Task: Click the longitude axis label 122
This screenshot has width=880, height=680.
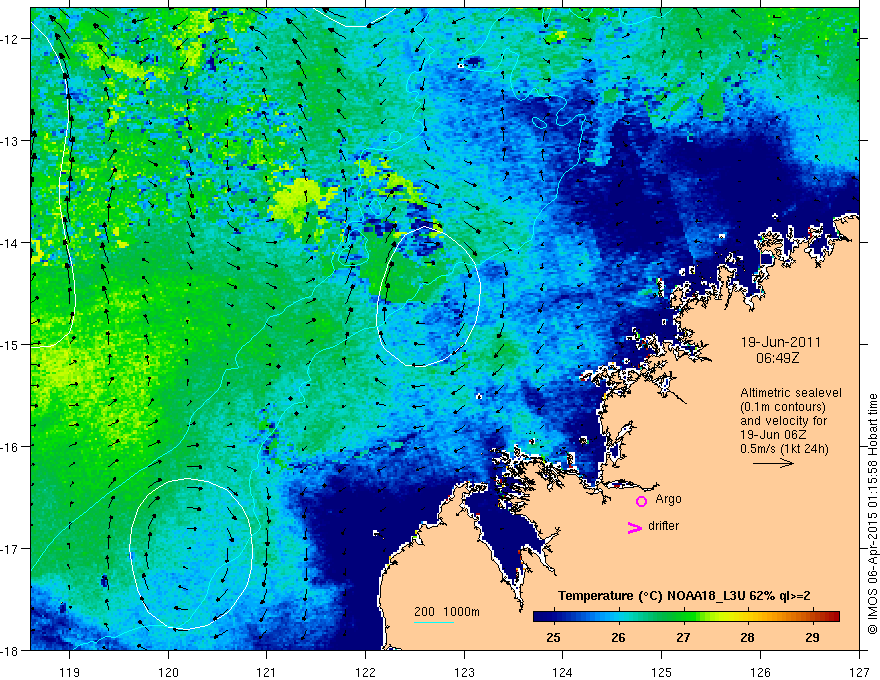Action: (x=365, y=672)
